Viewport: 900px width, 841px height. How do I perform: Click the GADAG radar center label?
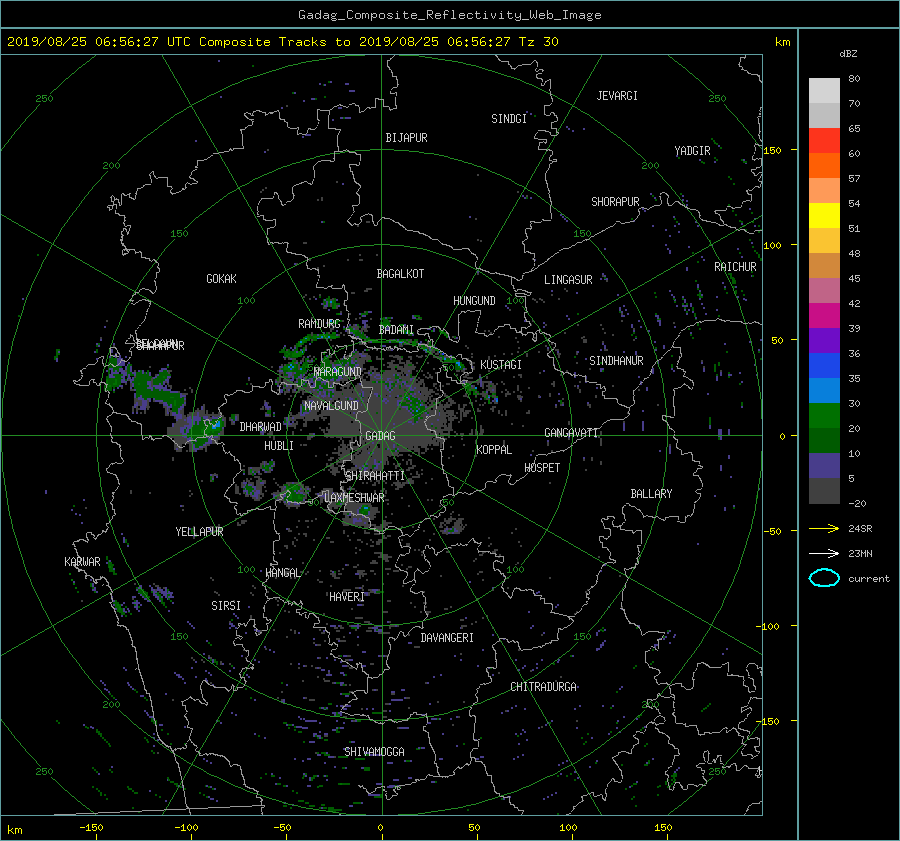380,436
